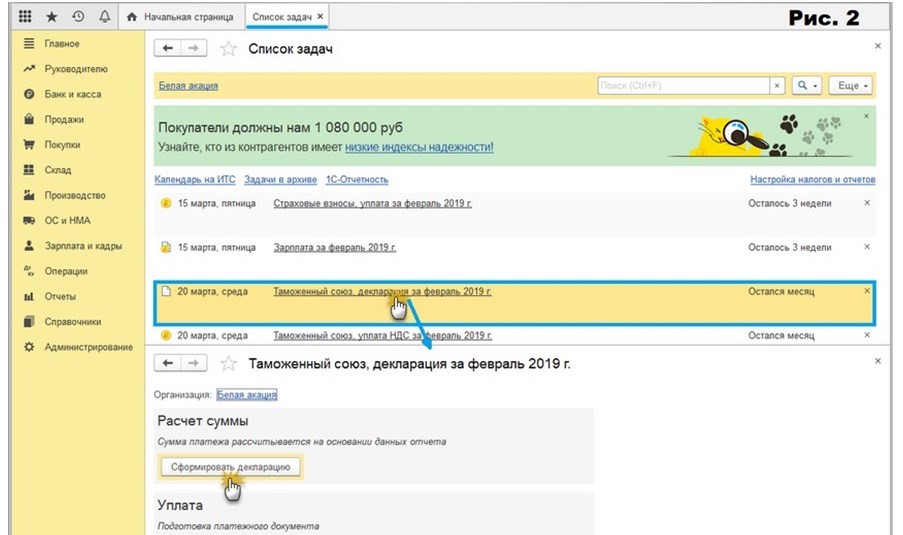The height and width of the screenshot is (535, 903).
Task: Follow the низкие индексы надежности link
Action: (x=419, y=147)
